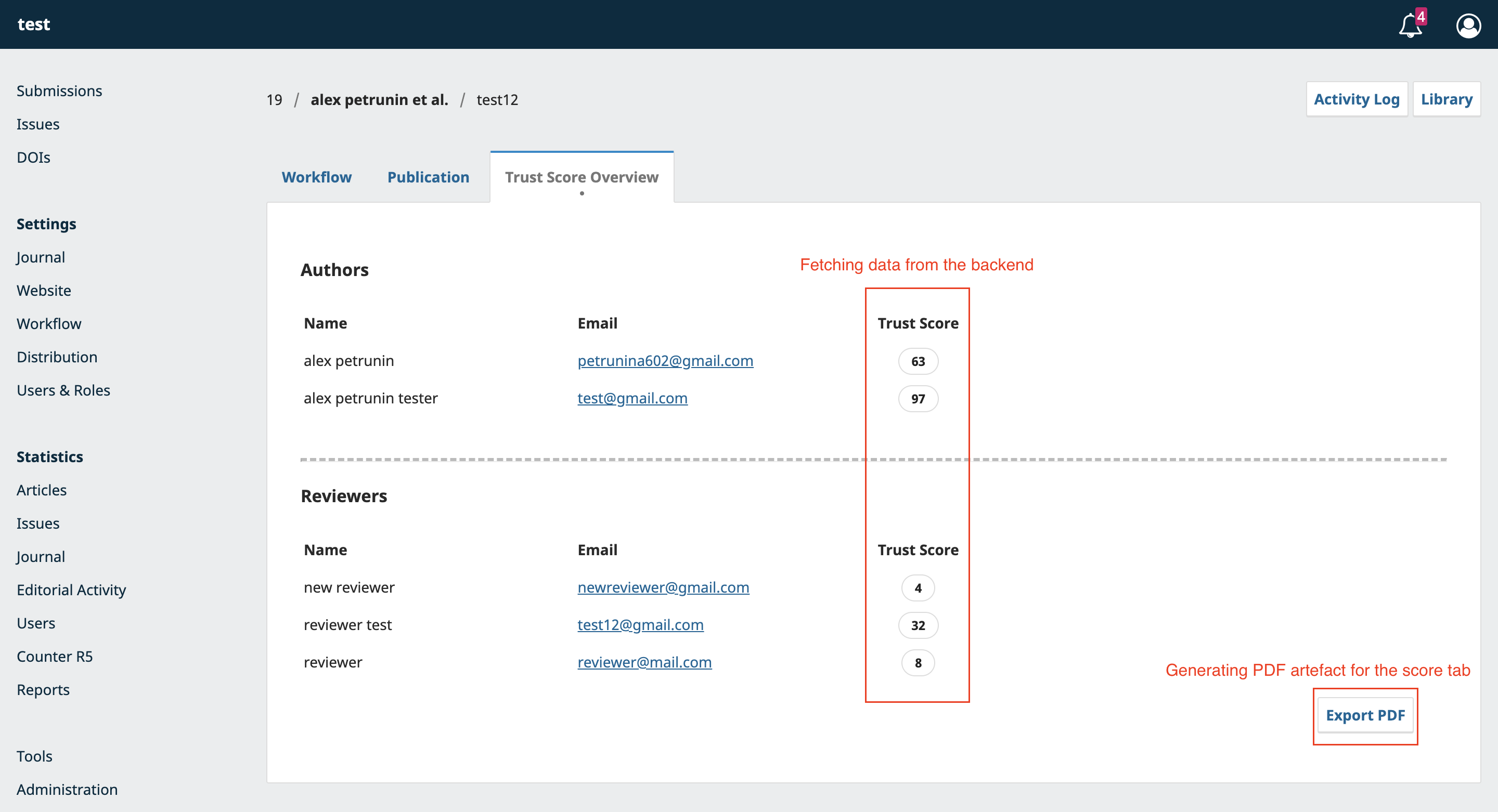The height and width of the screenshot is (812, 1498).
Task: Click the trust score badge showing 97
Action: pos(918,399)
